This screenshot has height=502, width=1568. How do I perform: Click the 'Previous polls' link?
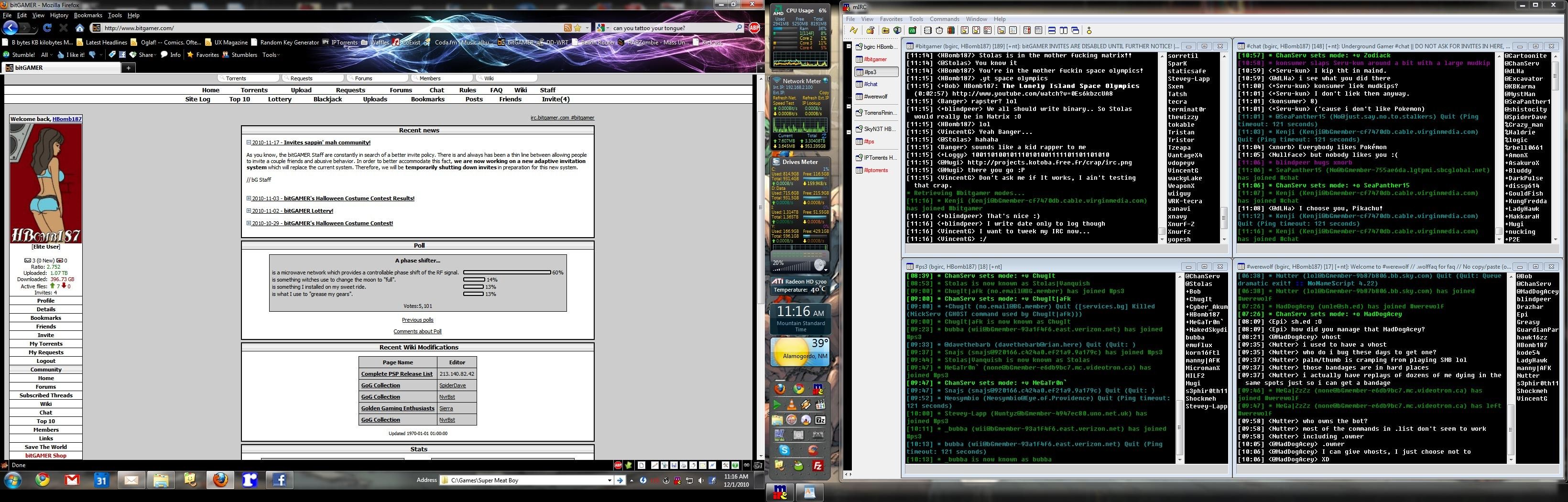(x=417, y=320)
